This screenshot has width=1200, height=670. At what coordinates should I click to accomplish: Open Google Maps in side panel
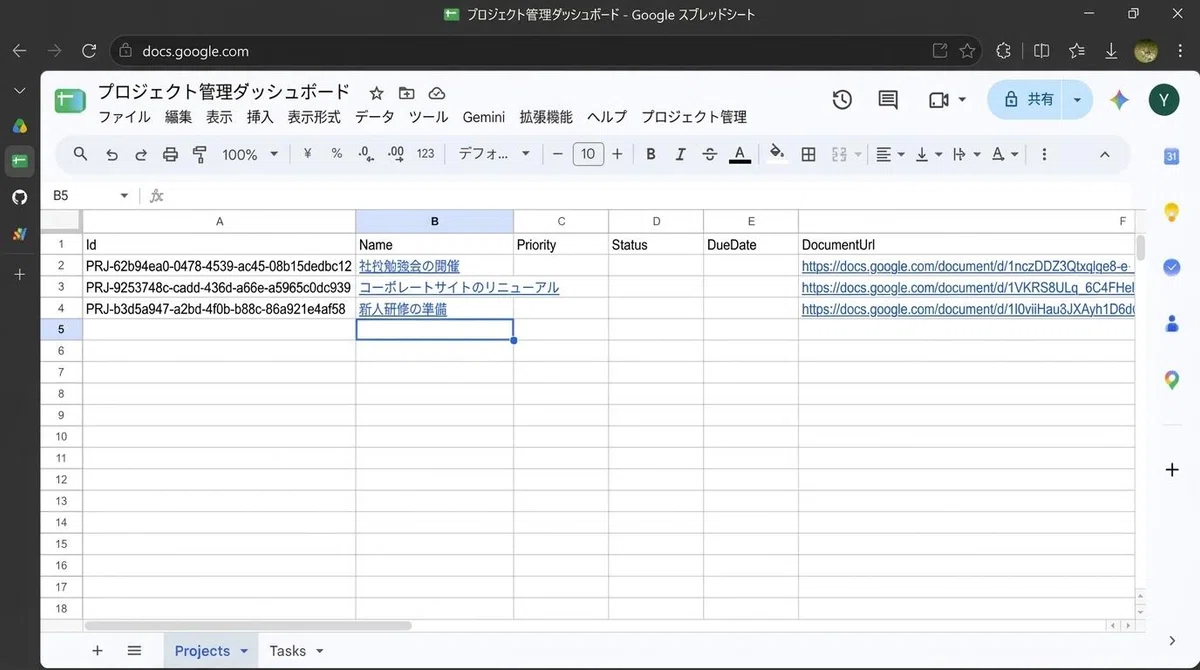[x=1172, y=380]
